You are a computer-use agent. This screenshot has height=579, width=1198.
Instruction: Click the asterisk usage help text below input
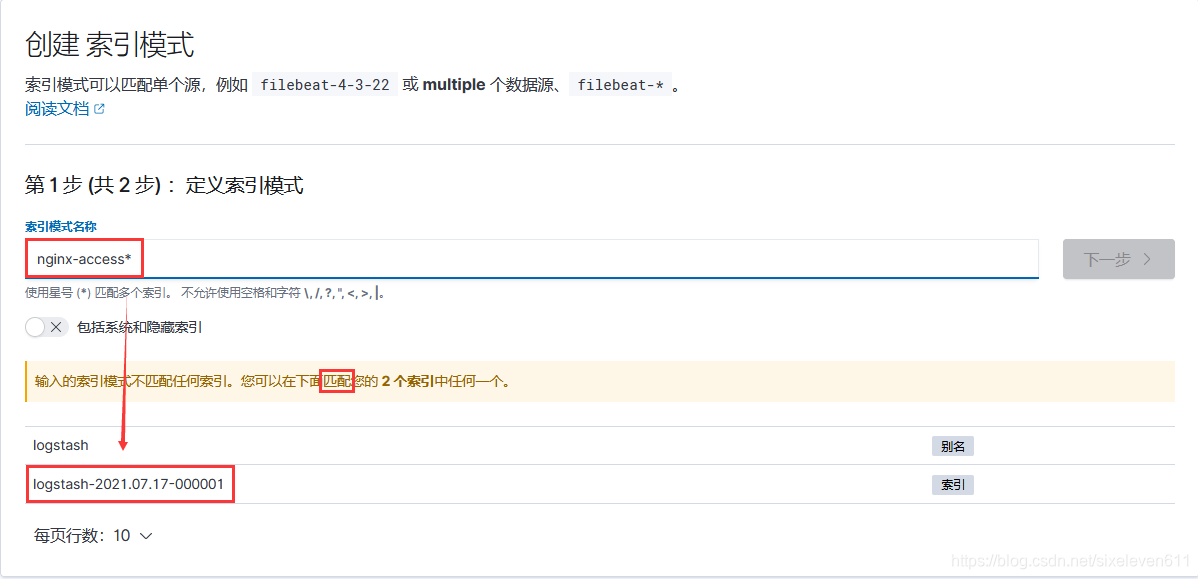tap(205, 293)
